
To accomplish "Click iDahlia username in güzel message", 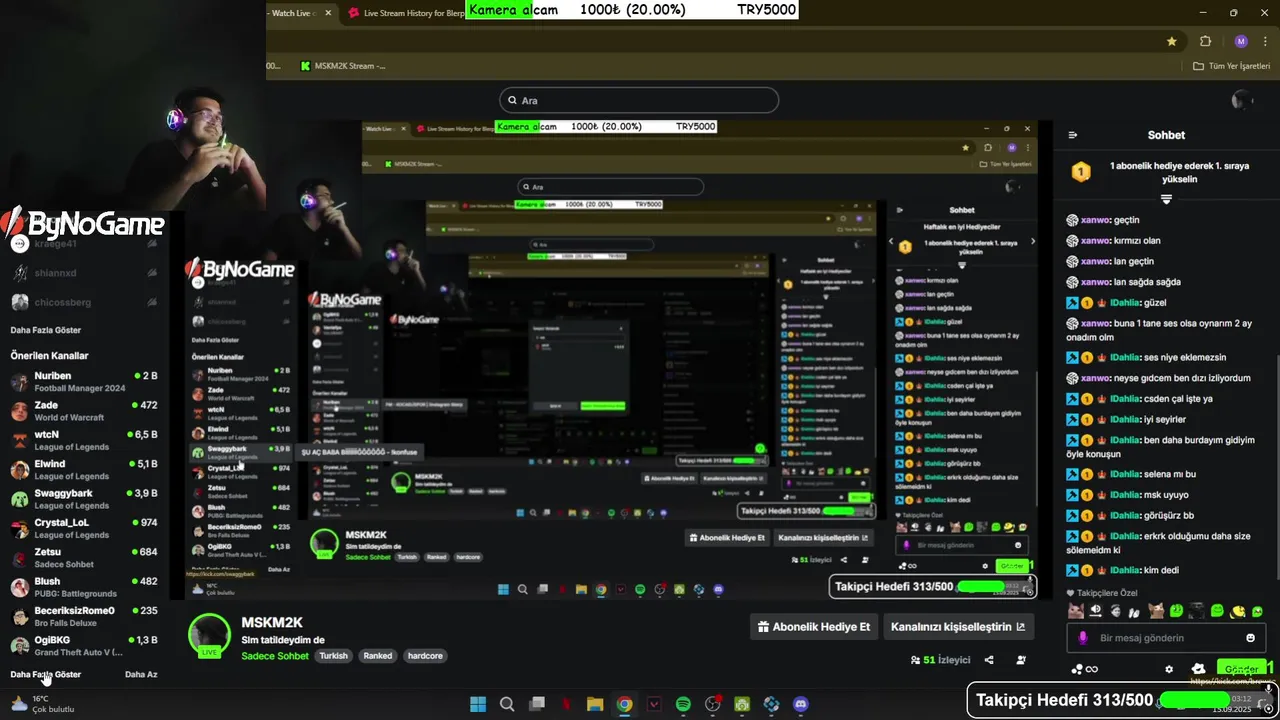I will tap(1124, 302).
